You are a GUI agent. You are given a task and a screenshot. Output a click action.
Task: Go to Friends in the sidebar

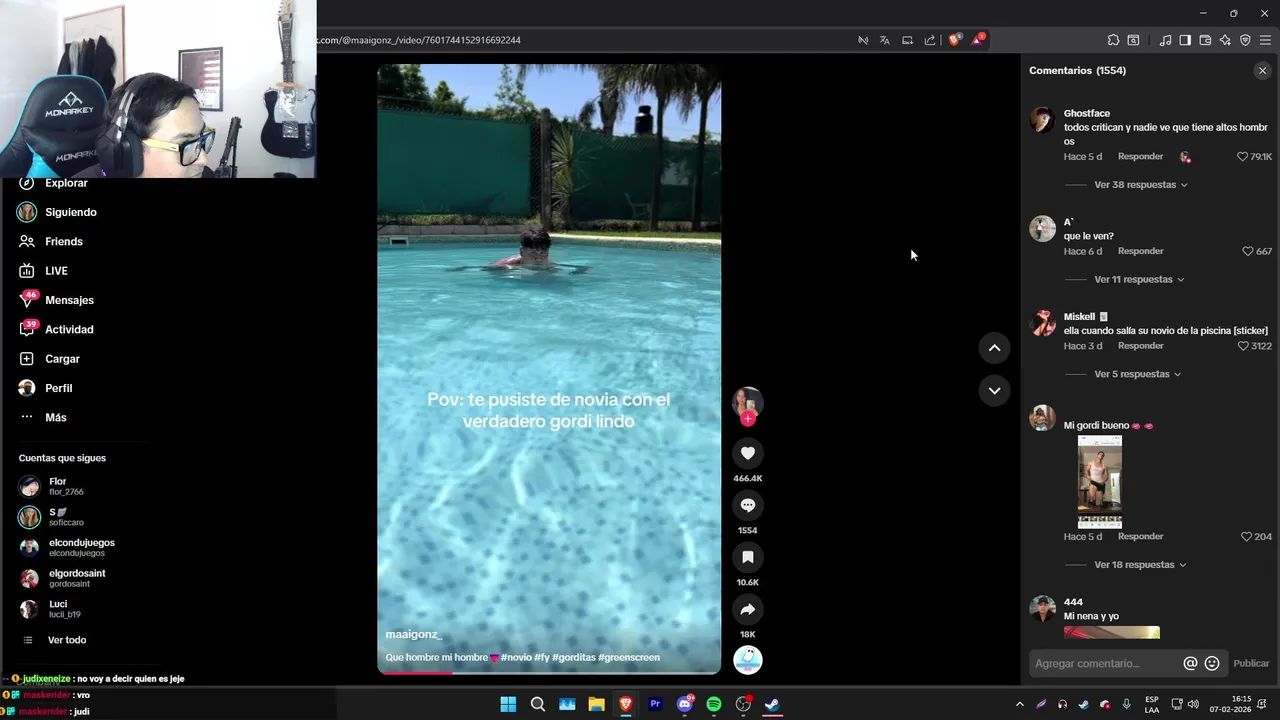(x=51, y=241)
